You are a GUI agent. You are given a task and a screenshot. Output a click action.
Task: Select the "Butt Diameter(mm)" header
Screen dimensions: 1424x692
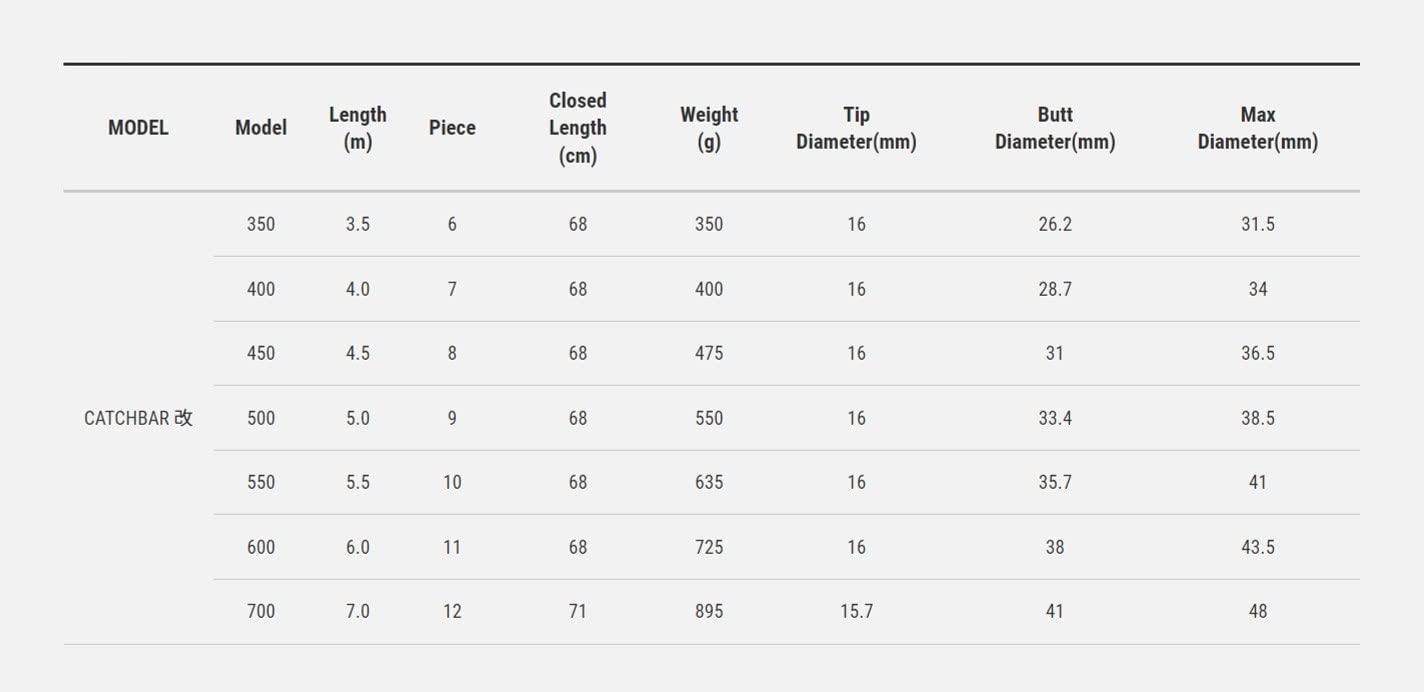(x=1054, y=128)
